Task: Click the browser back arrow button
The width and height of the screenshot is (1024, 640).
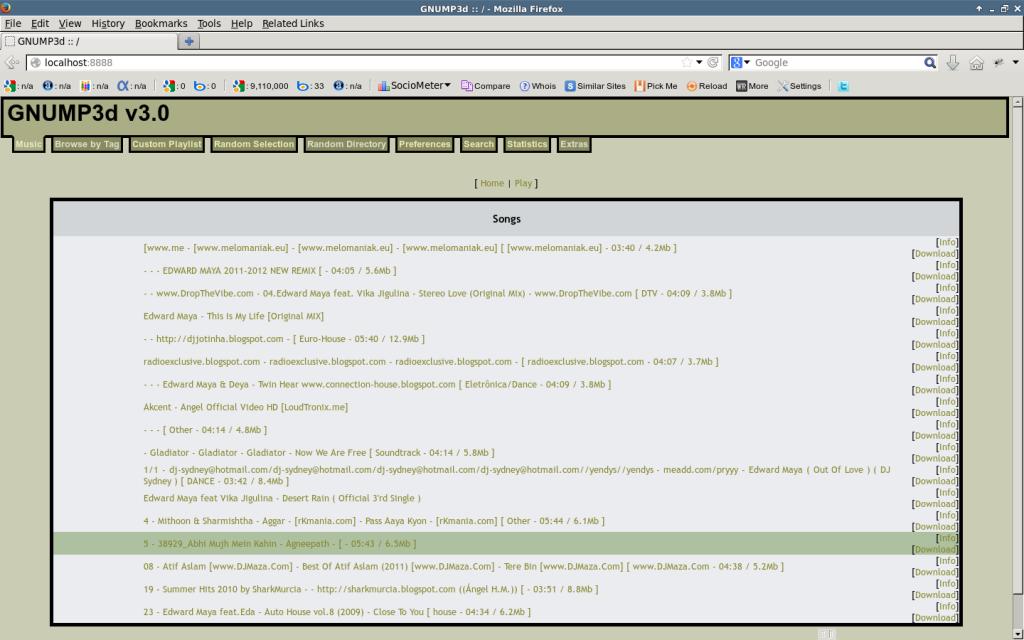Action: [x=12, y=63]
